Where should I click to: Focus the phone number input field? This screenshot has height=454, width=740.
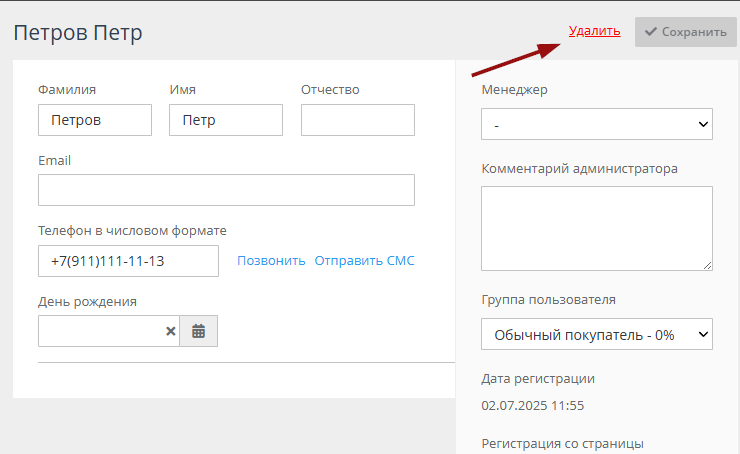[x=128, y=261]
